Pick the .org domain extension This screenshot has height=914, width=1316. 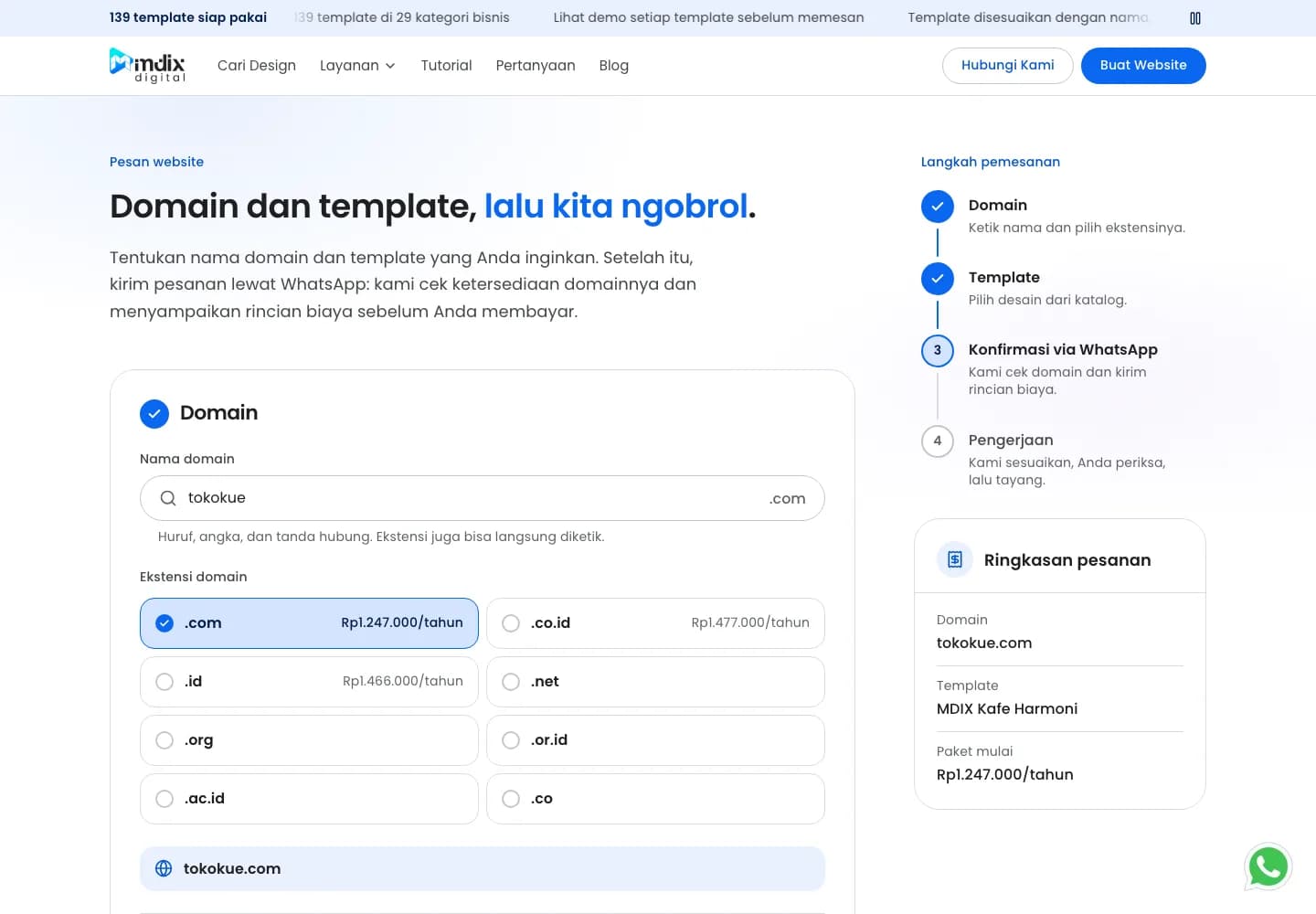click(309, 740)
